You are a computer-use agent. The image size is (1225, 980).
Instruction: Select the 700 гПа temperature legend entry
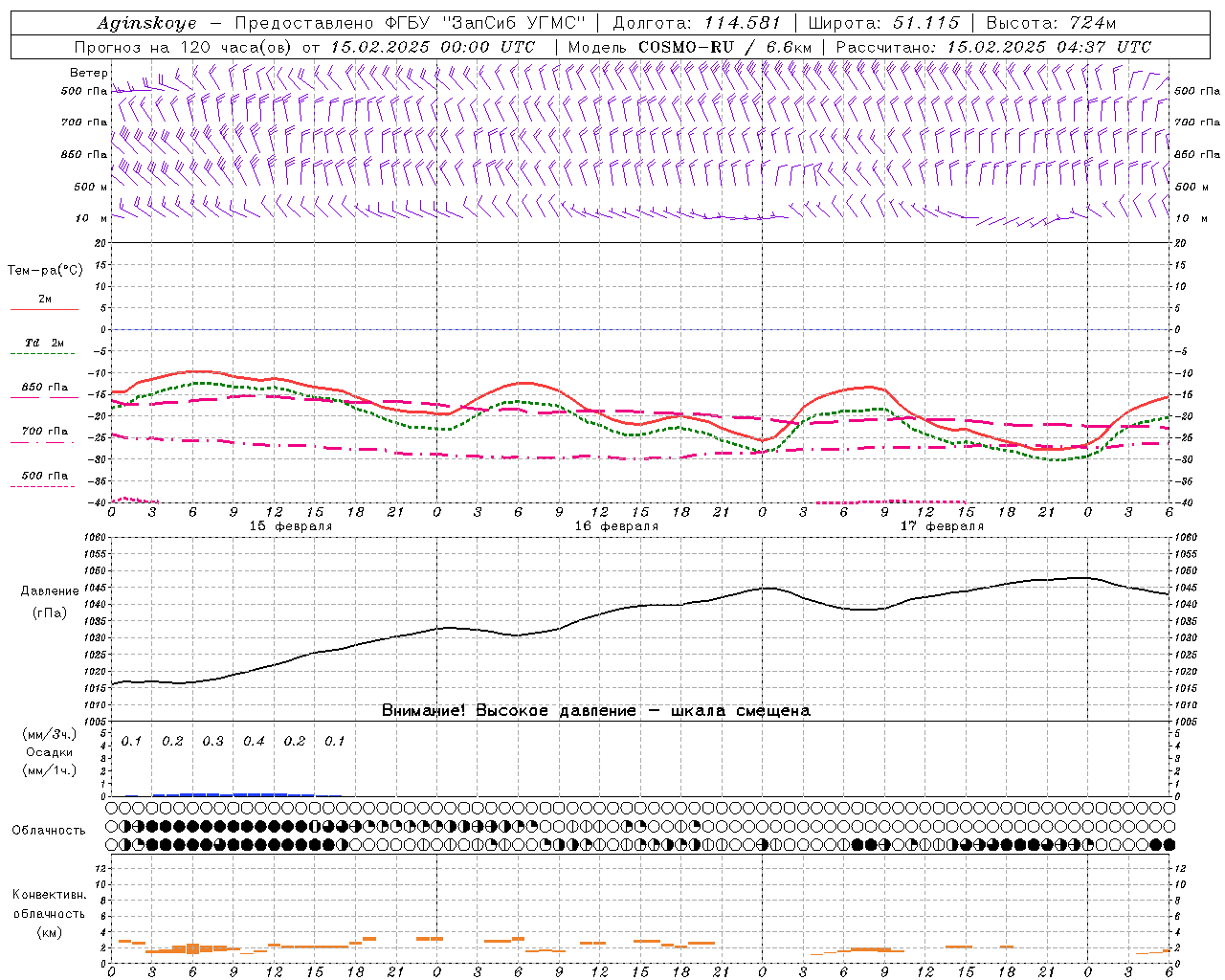click(45, 432)
